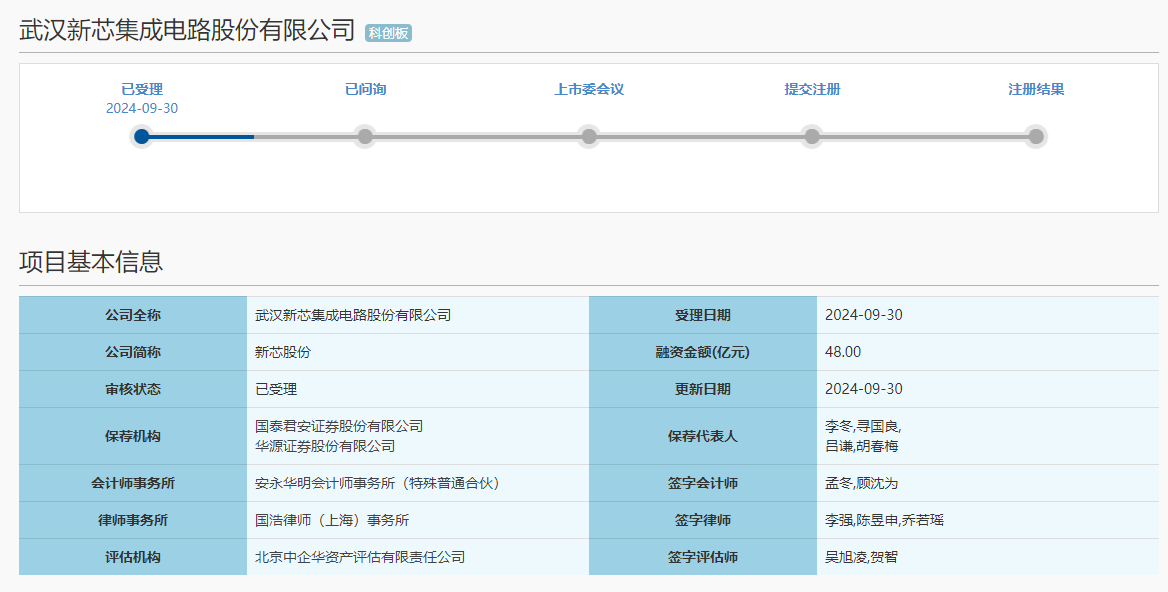This screenshot has height=592, width=1168.
Task: Click the 融资金额 value 48.00
Action: [x=843, y=352]
